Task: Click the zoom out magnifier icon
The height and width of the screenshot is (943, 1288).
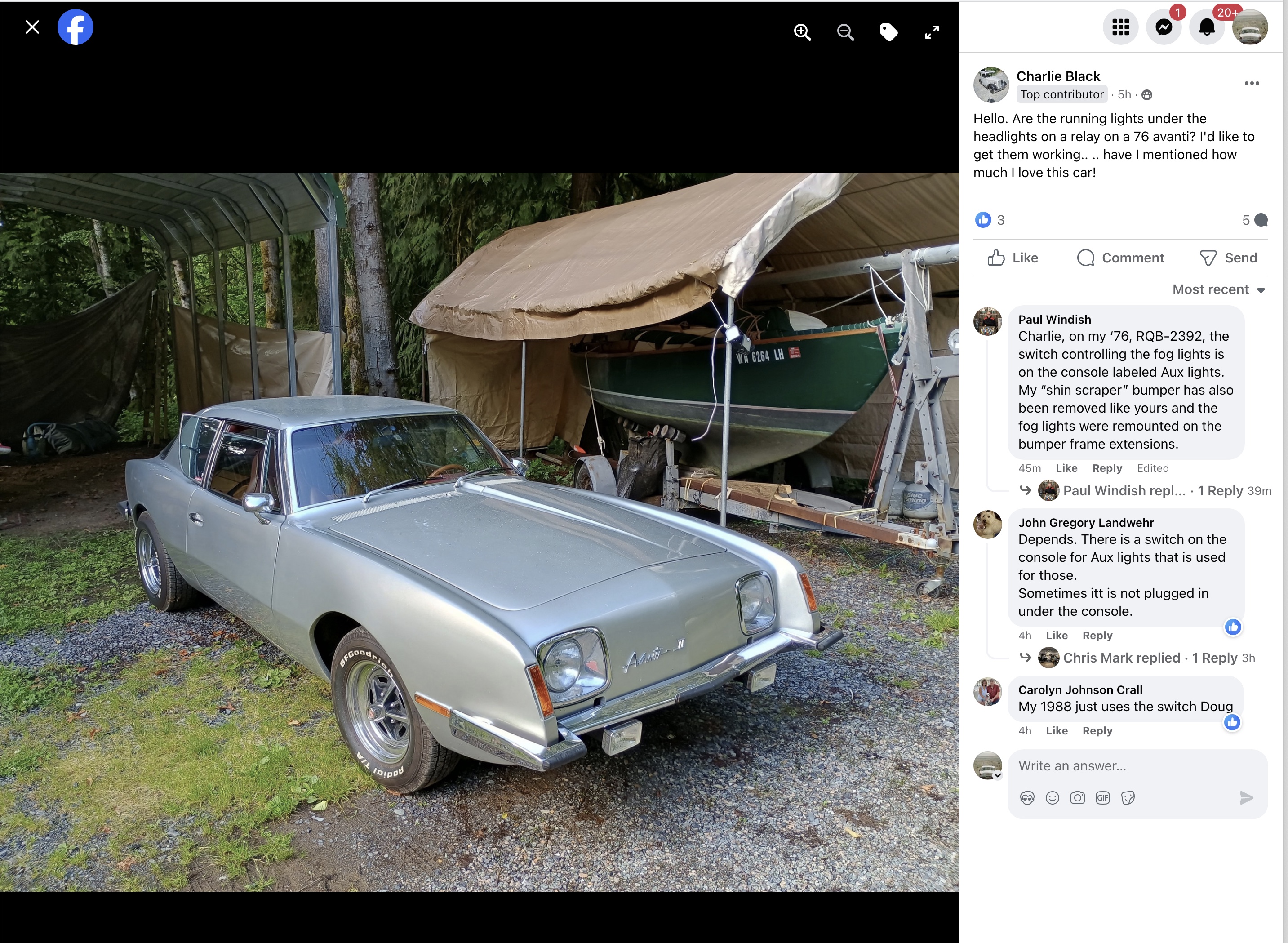Action: pos(845,32)
